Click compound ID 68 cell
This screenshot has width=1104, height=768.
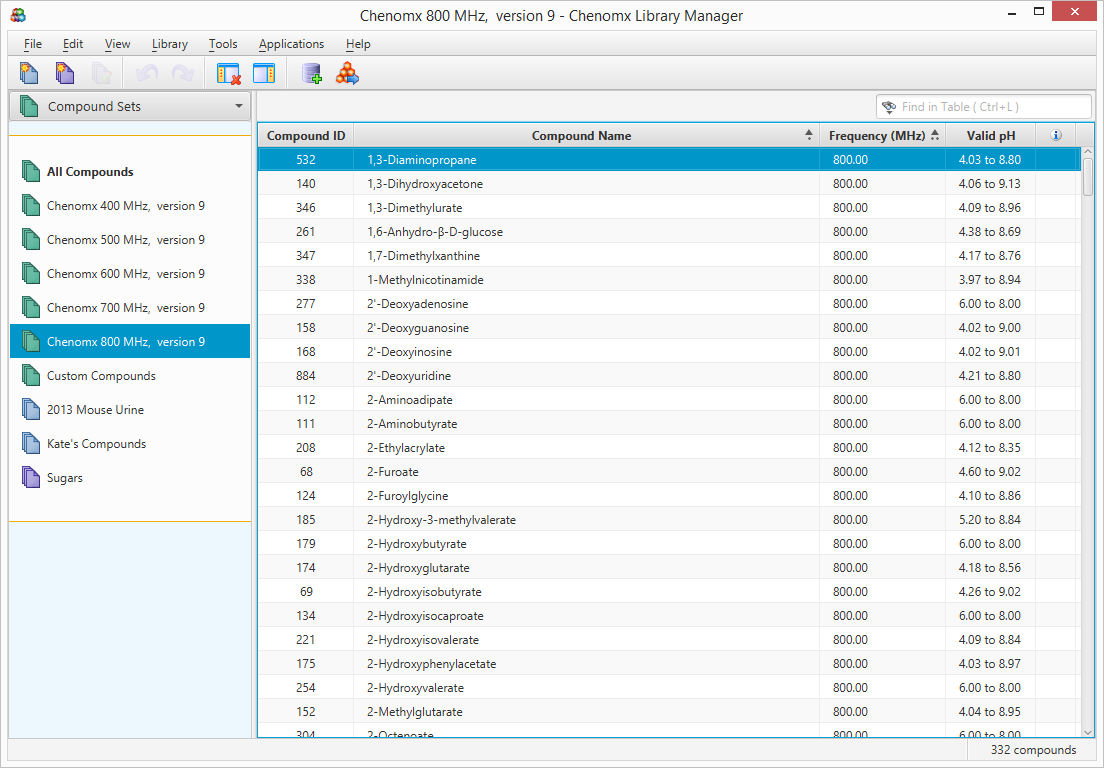click(x=306, y=472)
